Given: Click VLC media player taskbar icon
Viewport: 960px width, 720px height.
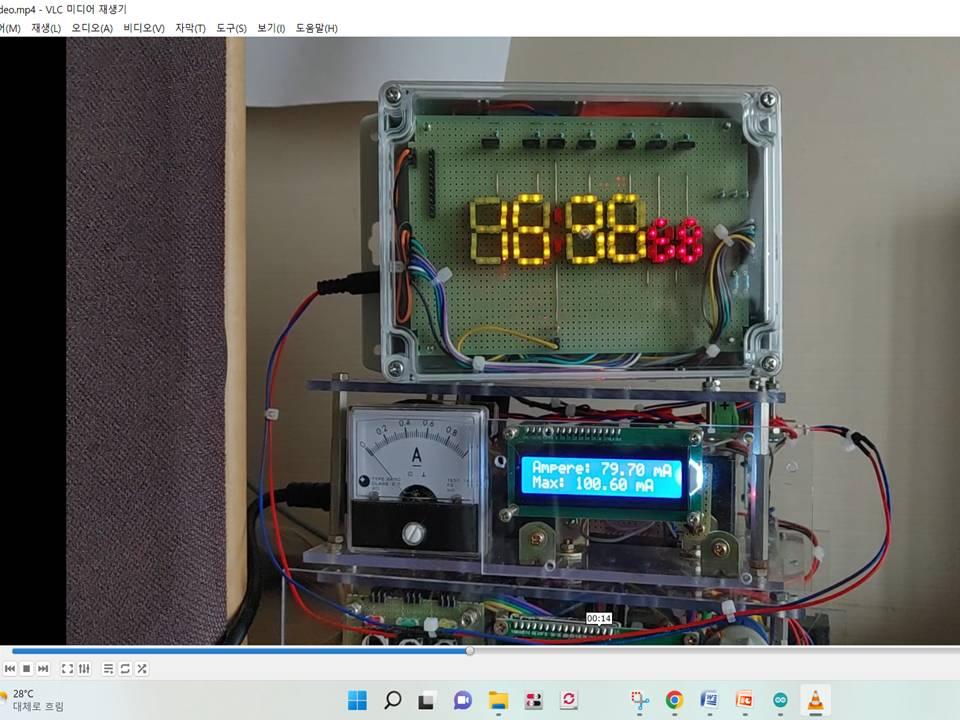Looking at the screenshot, I should (x=816, y=700).
